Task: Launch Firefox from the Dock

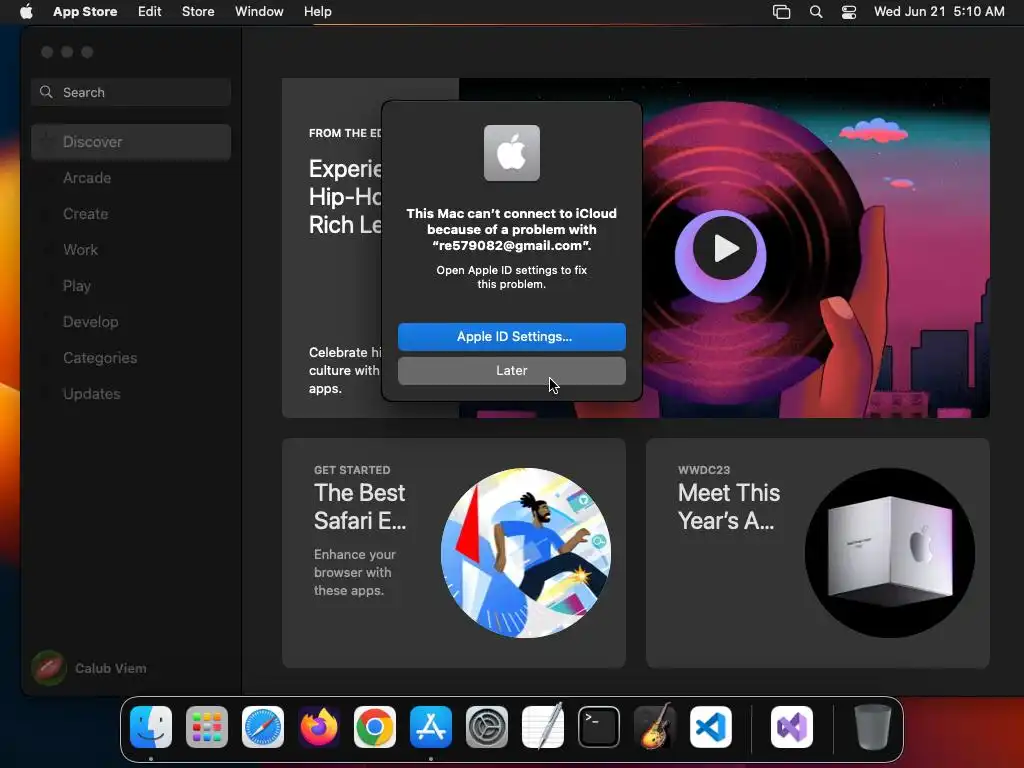Action: click(319, 727)
